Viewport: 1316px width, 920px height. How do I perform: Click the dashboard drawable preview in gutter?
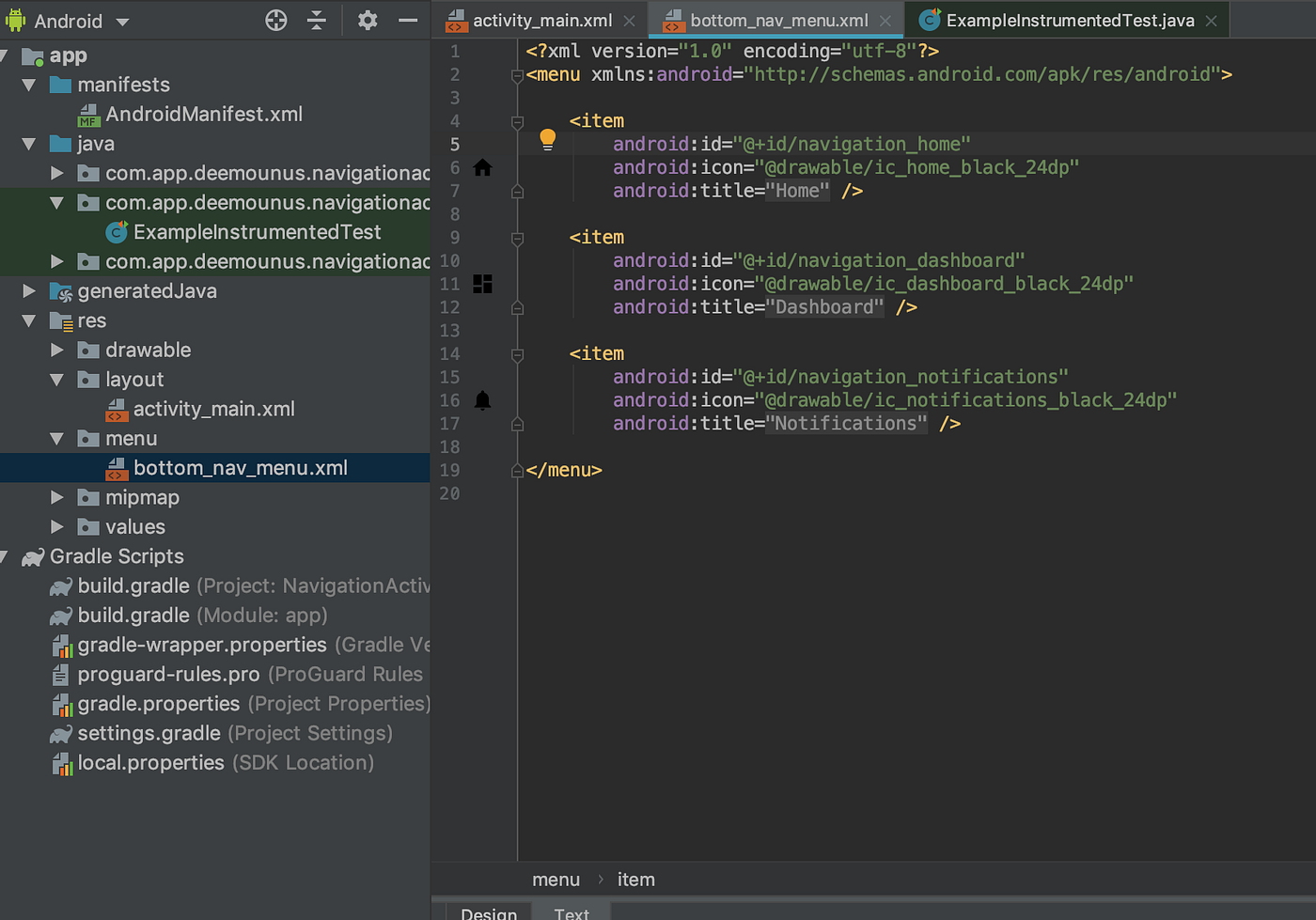482,283
